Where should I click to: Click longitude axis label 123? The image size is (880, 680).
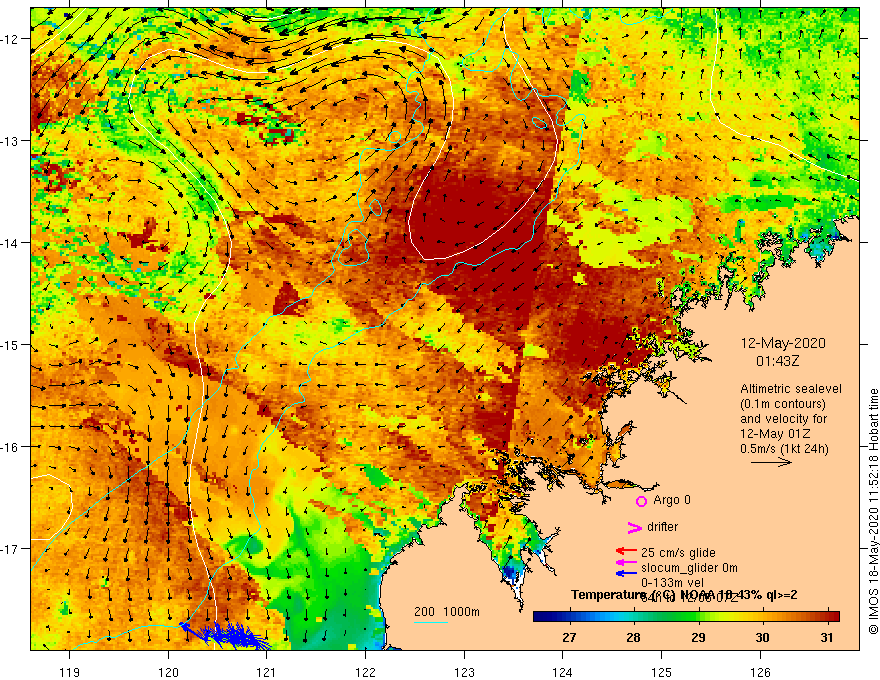[x=464, y=672]
